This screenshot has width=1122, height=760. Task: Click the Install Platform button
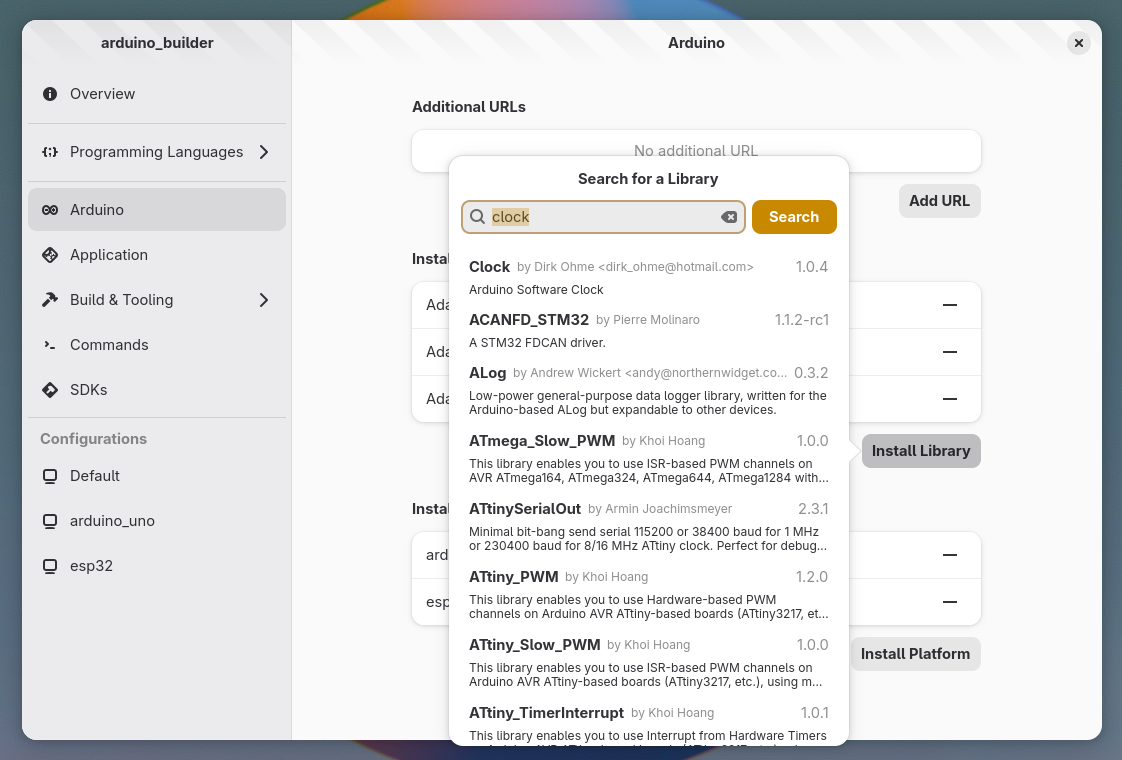point(915,654)
